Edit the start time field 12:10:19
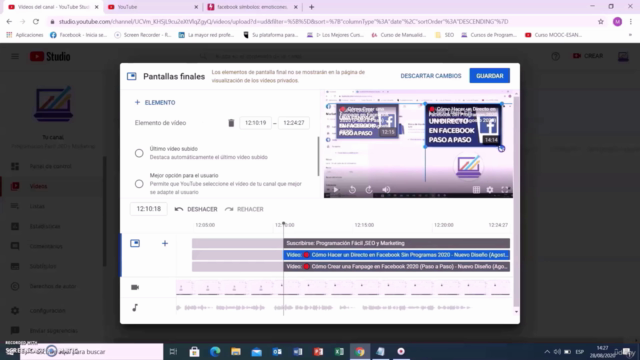The height and width of the screenshot is (360, 640). click(x=256, y=123)
